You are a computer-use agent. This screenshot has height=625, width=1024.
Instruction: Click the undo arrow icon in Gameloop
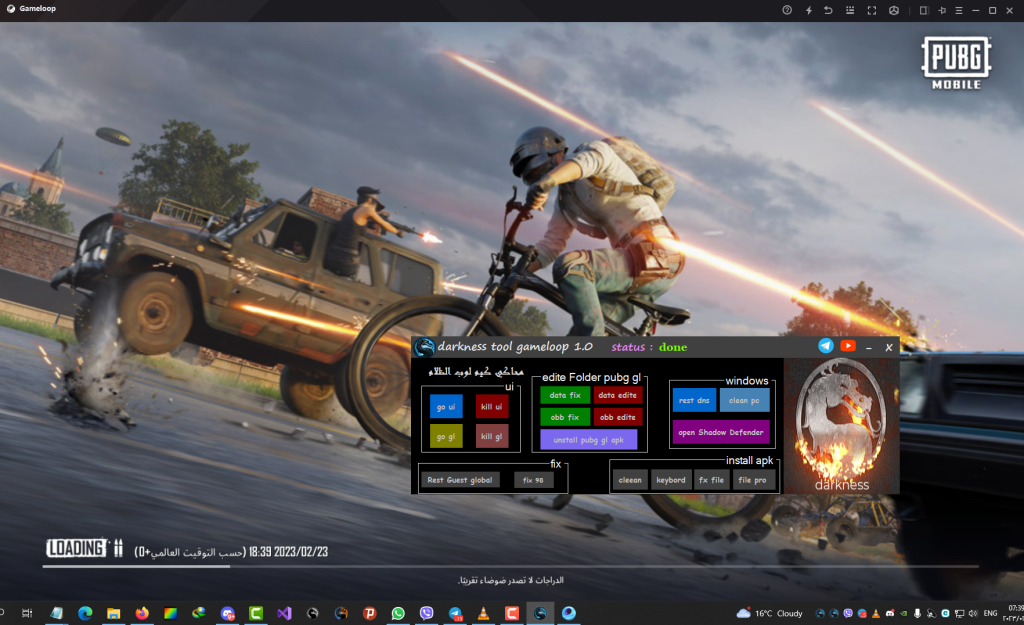[x=828, y=10]
